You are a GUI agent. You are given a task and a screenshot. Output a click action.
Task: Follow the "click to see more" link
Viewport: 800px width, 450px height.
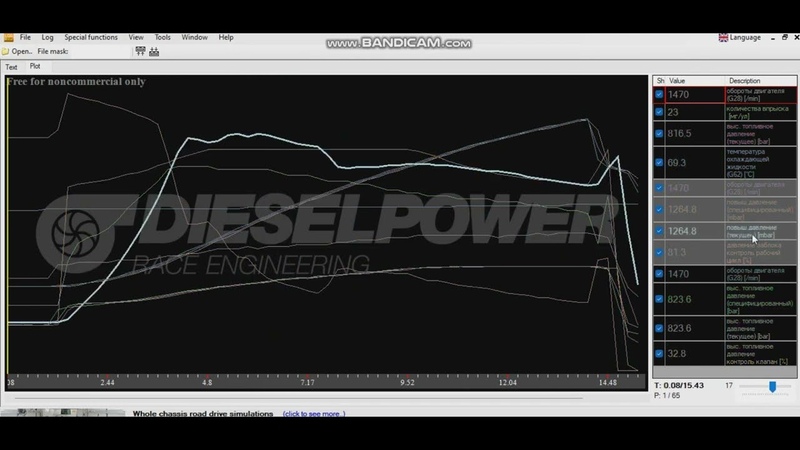[x=314, y=414]
